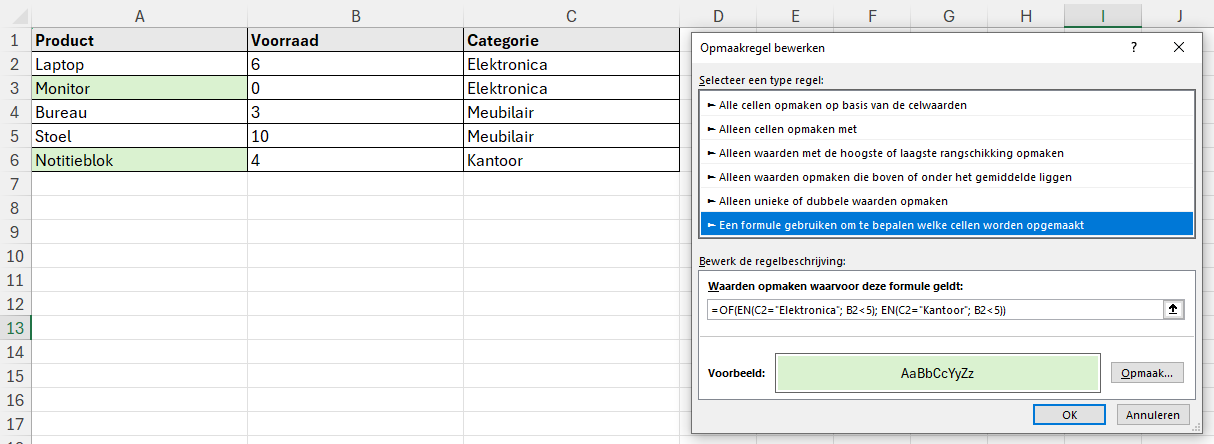The image size is (1214, 444).
Task: Click the collapse dialog icon beside formula field
Action: 1173,310
